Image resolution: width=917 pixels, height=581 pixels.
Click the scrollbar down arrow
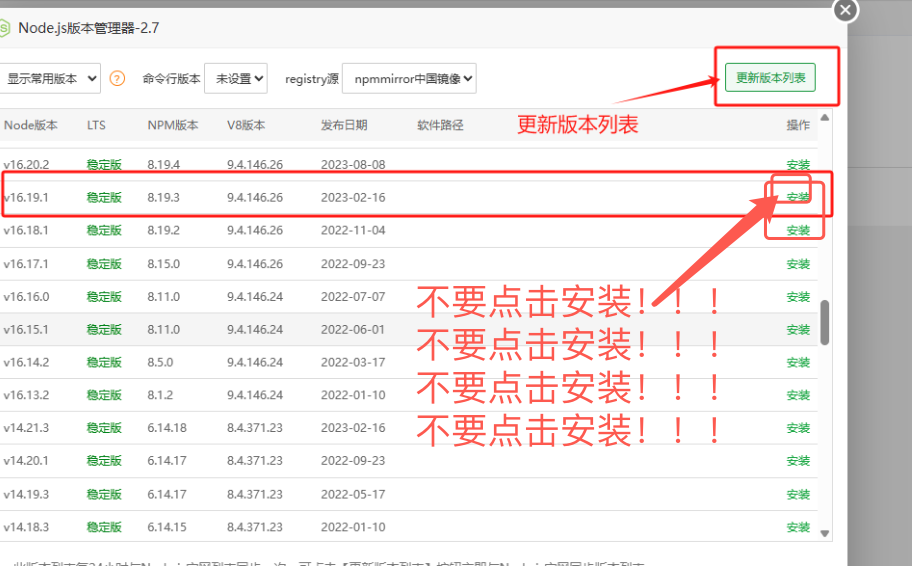pyautogui.click(x=825, y=533)
